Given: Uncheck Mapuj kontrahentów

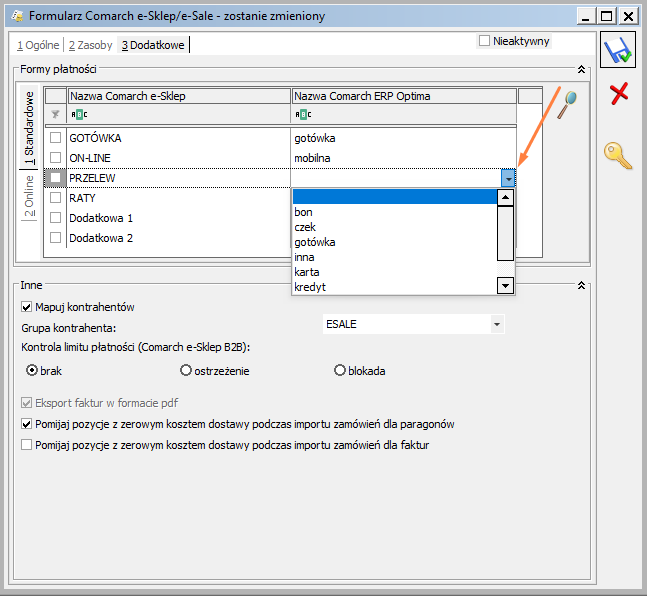Looking at the screenshot, I should tap(26, 307).
